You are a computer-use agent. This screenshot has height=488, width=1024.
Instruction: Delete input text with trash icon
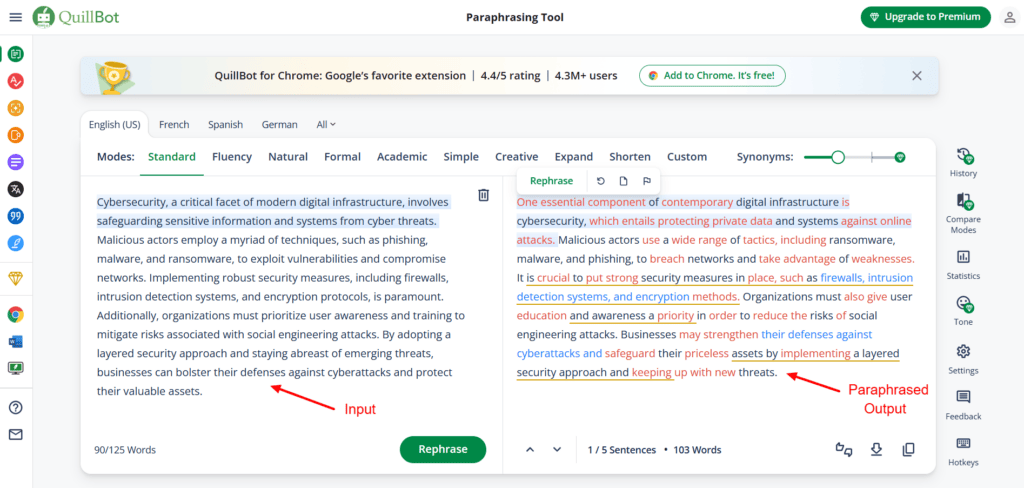pos(483,195)
